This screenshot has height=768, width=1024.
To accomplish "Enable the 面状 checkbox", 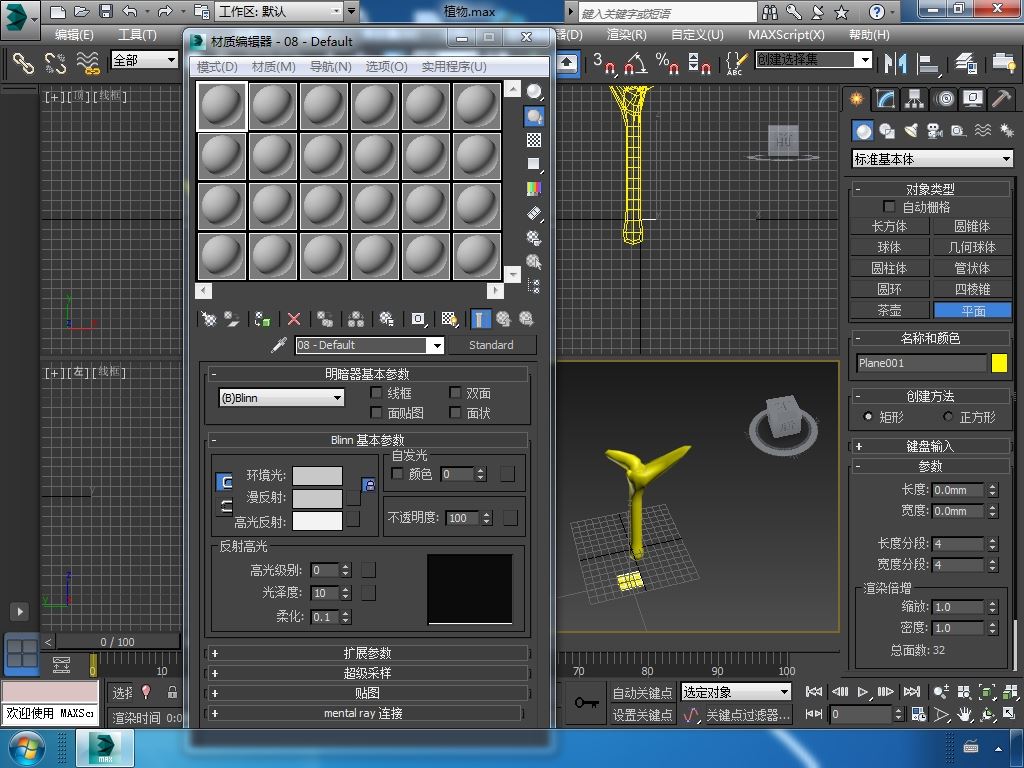I will point(455,413).
